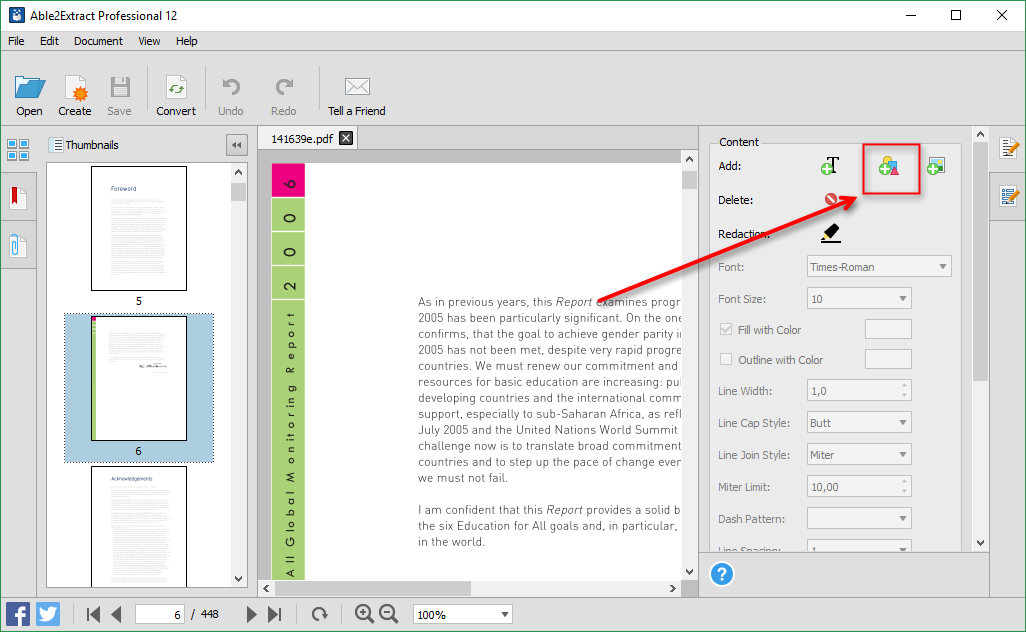Open the edit panel icon on right sidebar
This screenshot has height=632, width=1026.
pyautogui.click(x=1010, y=148)
